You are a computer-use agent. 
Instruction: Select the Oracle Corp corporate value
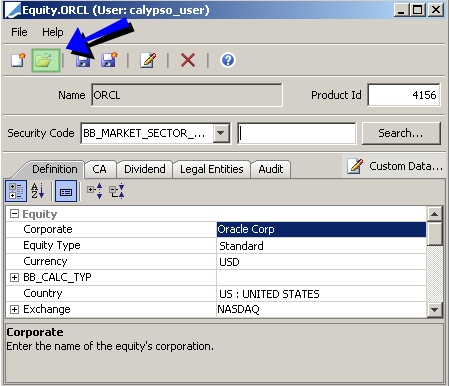[x=321, y=229]
